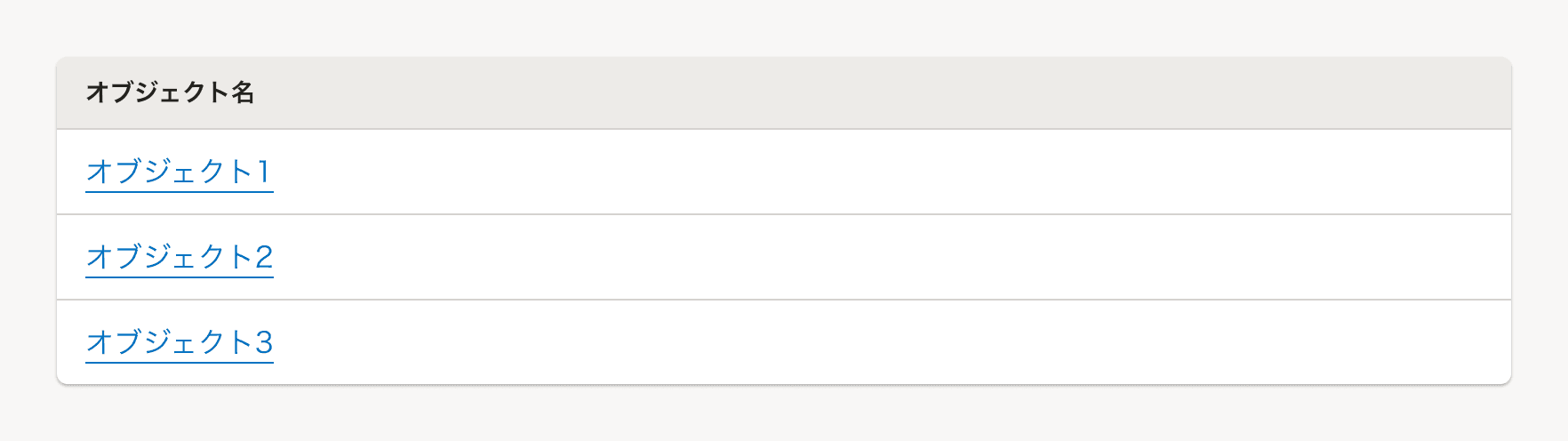1568x441 pixels.
Task: Follow the blue underlined オブジェクト1 hyperlink
Action: coord(179,172)
